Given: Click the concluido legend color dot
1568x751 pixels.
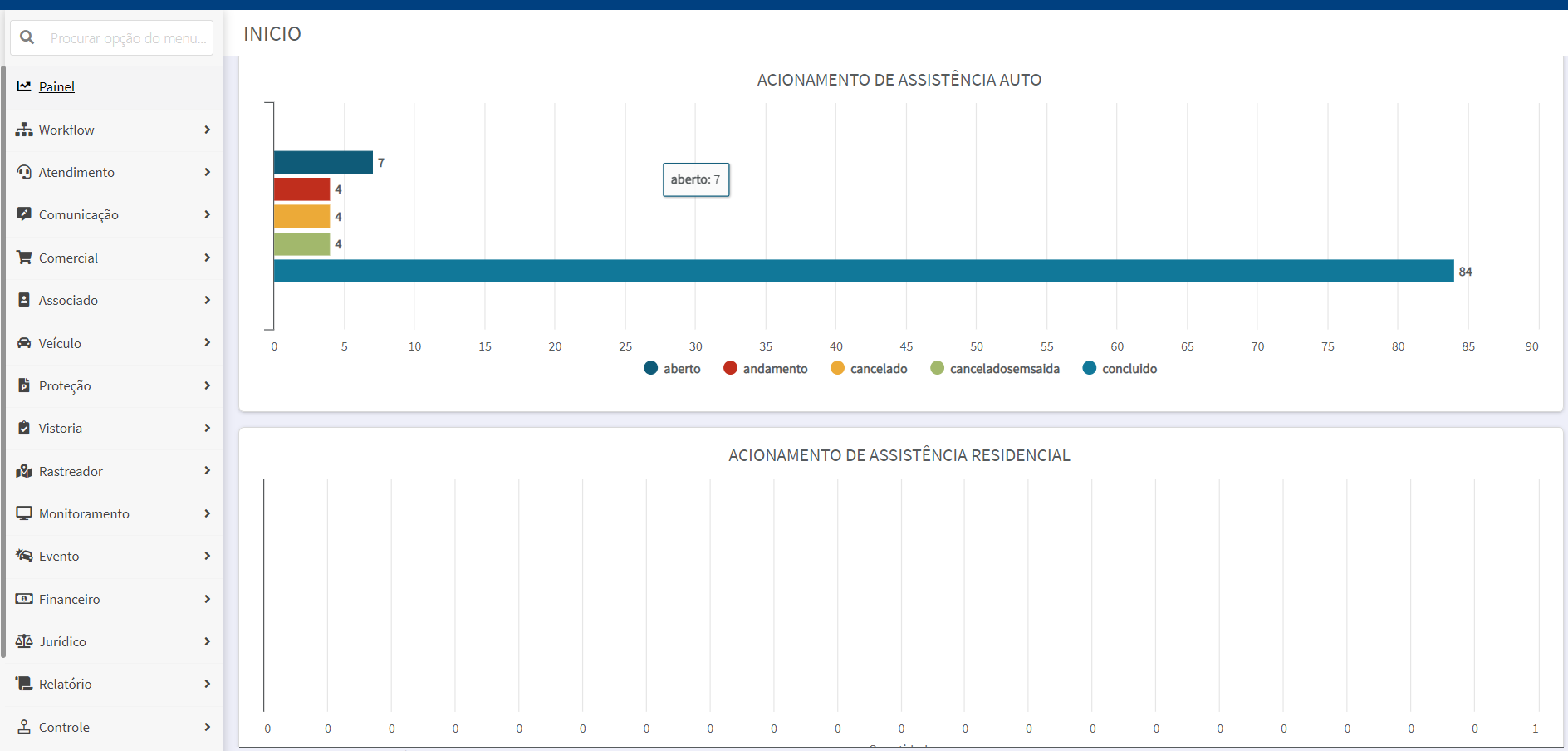Looking at the screenshot, I should click(1090, 368).
